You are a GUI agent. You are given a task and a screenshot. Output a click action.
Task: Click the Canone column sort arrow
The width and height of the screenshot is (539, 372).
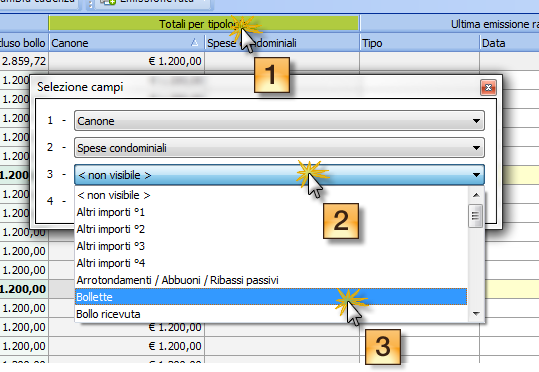pyautogui.click(x=195, y=43)
